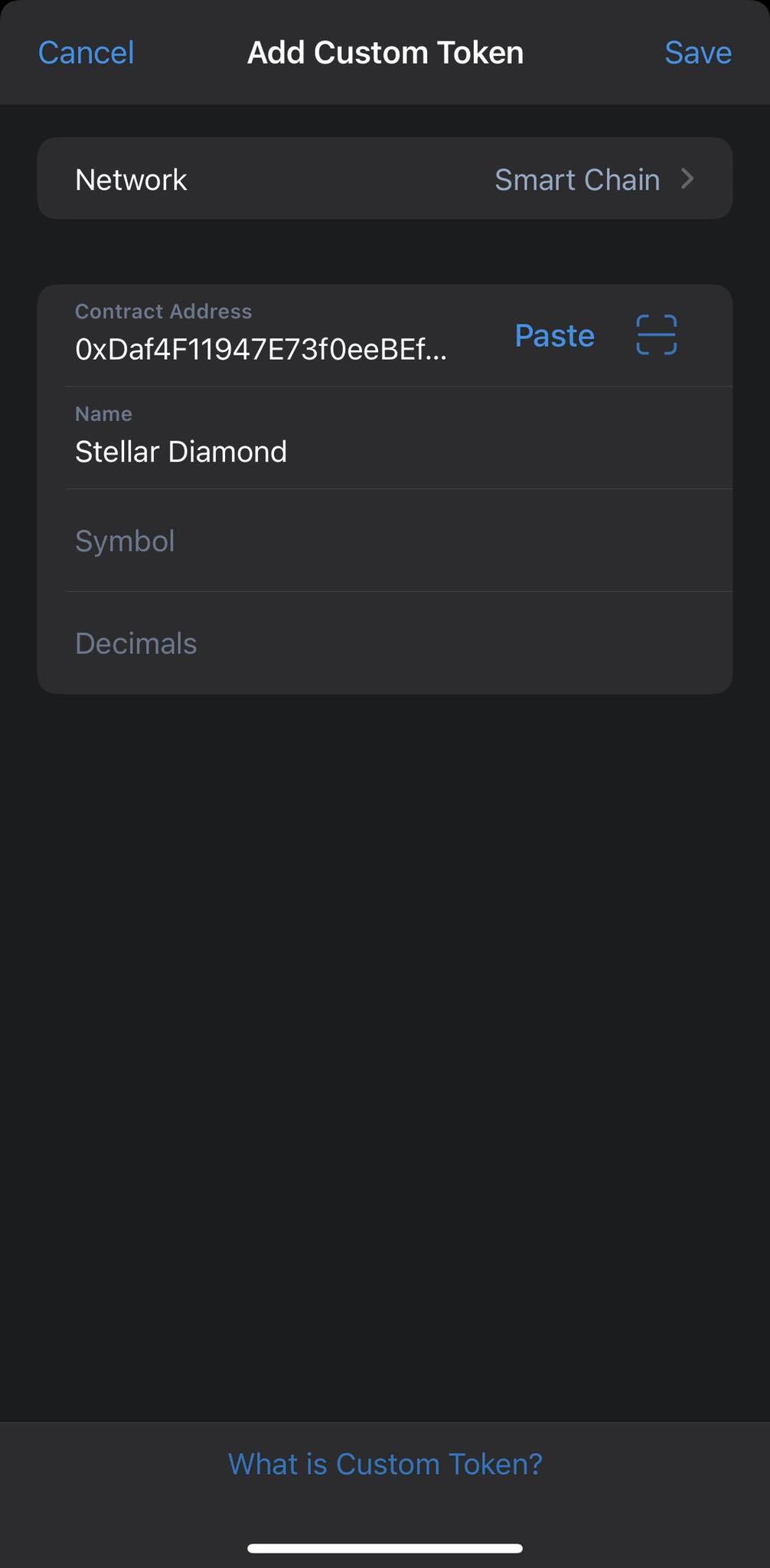Image resolution: width=770 pixels, height=1568 pixels.
Task: Open the What is Custom Token? link
Action: pos(385,1464)
